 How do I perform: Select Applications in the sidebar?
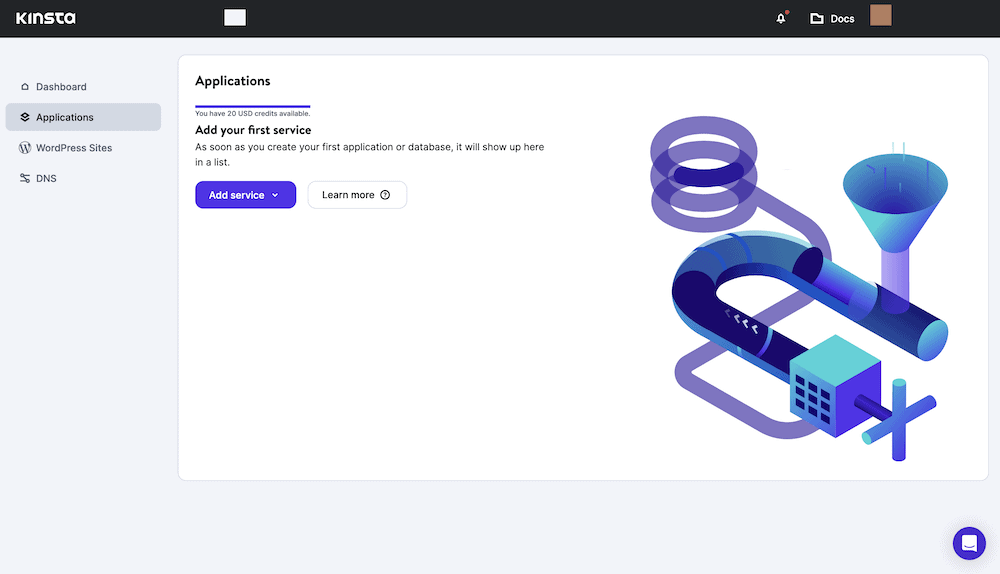coord(65,117)
